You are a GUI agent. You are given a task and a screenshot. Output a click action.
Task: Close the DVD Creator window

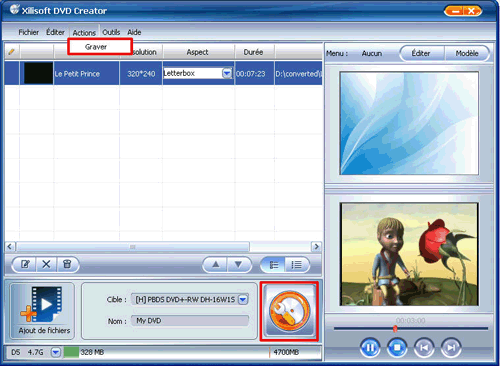(x=471, y=12)
